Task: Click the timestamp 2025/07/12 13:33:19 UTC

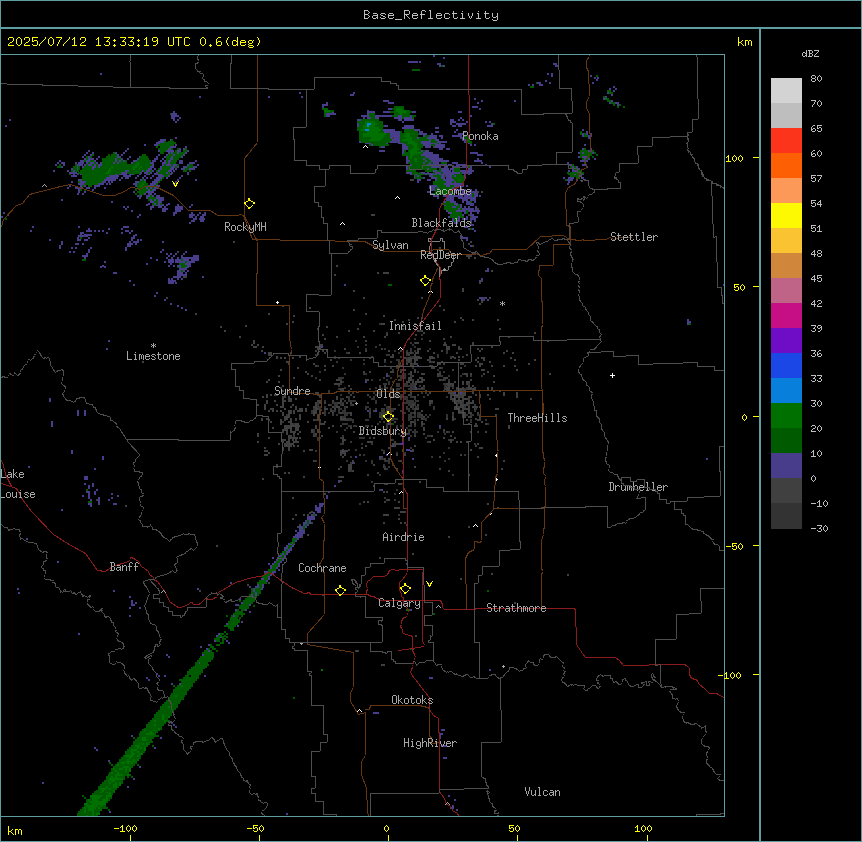Action: [x=99, y=42]
